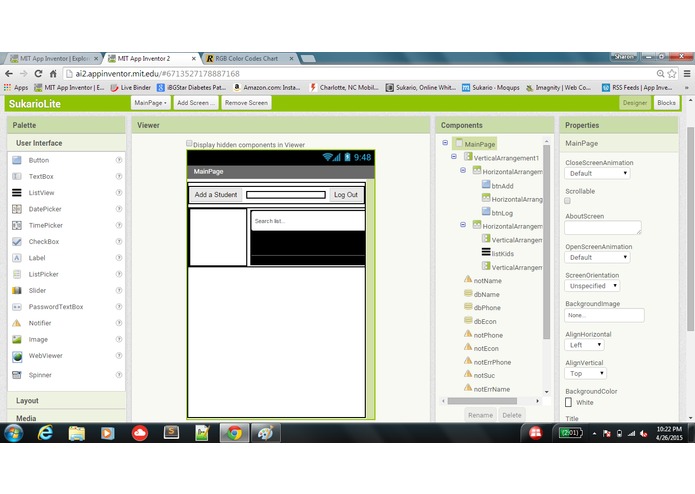Screen dimensions: 695x494
Task: Open help for Notifier component
Action: [119, 323]
